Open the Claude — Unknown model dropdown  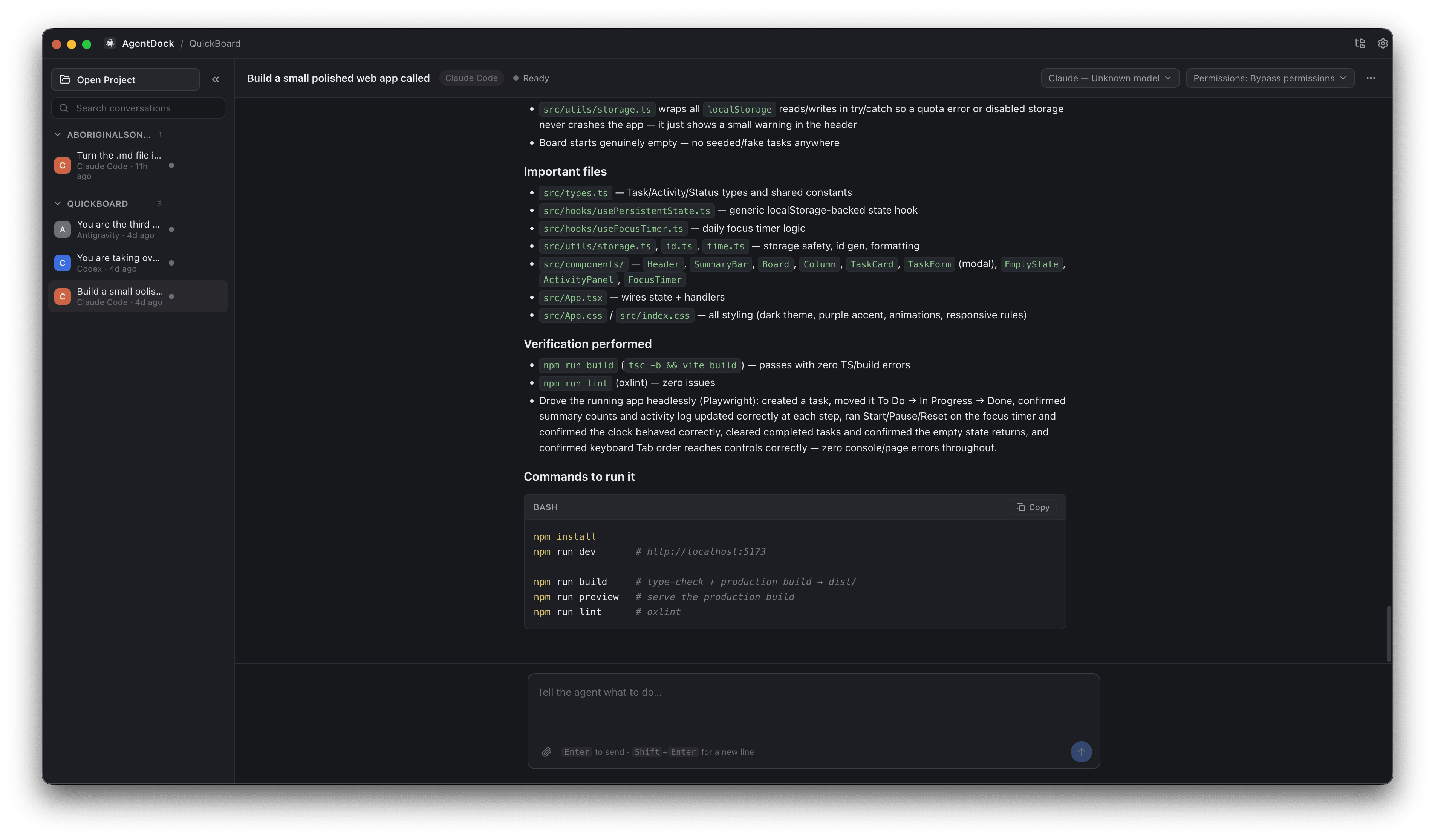coord(1110,78)
